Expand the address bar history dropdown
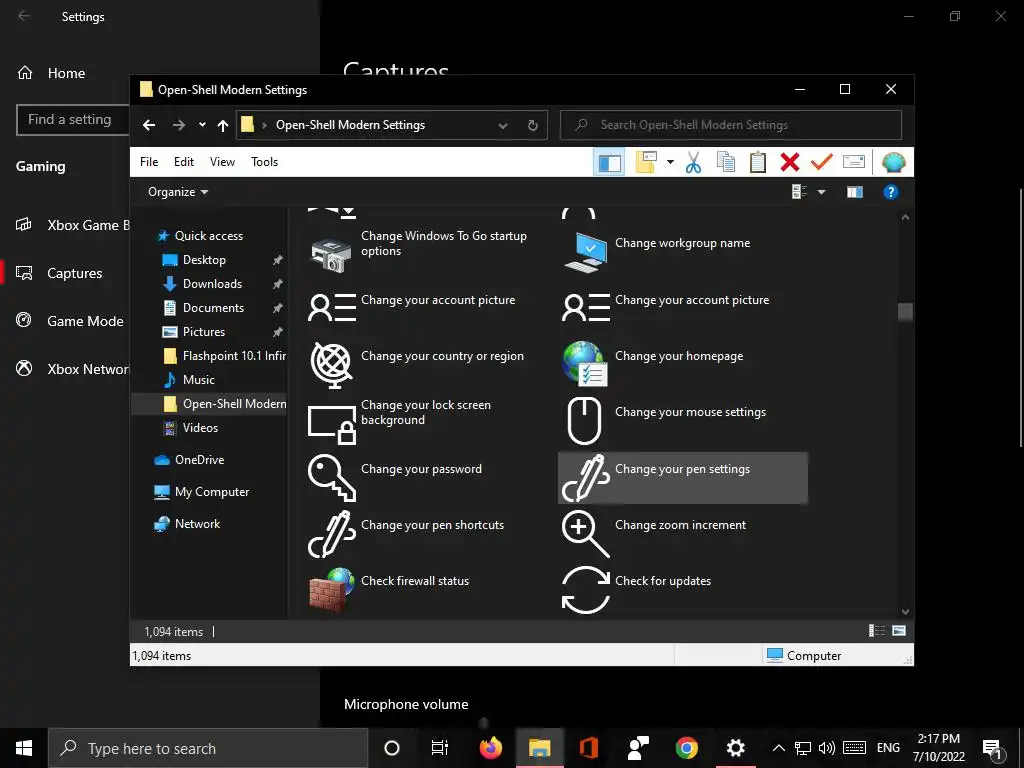This screenshot has width=1024, height=768. click(503, 125)
